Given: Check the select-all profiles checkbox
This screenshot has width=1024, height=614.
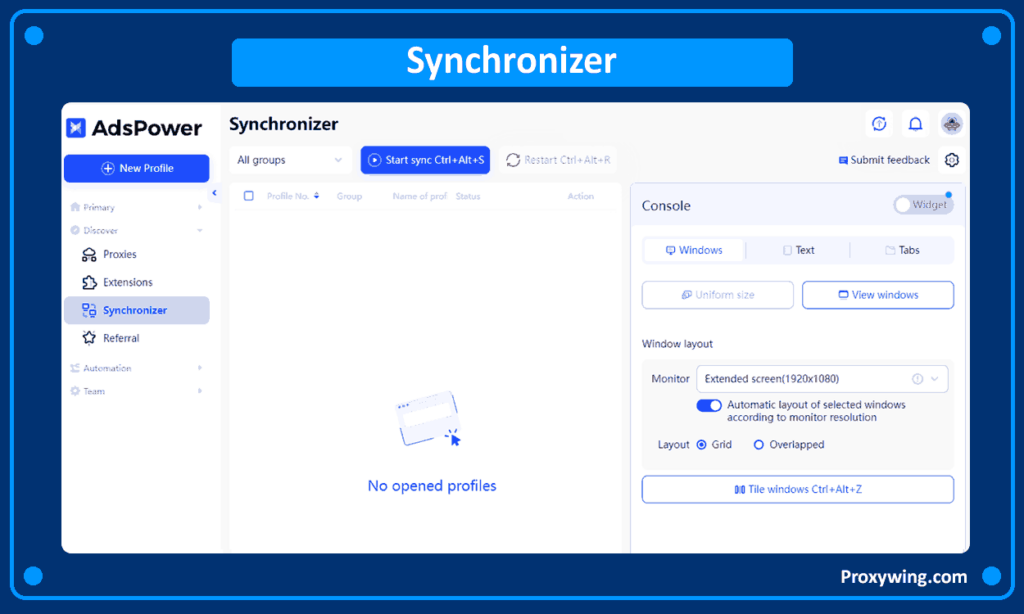Looking at the screenshot, I should coord(249,196).
